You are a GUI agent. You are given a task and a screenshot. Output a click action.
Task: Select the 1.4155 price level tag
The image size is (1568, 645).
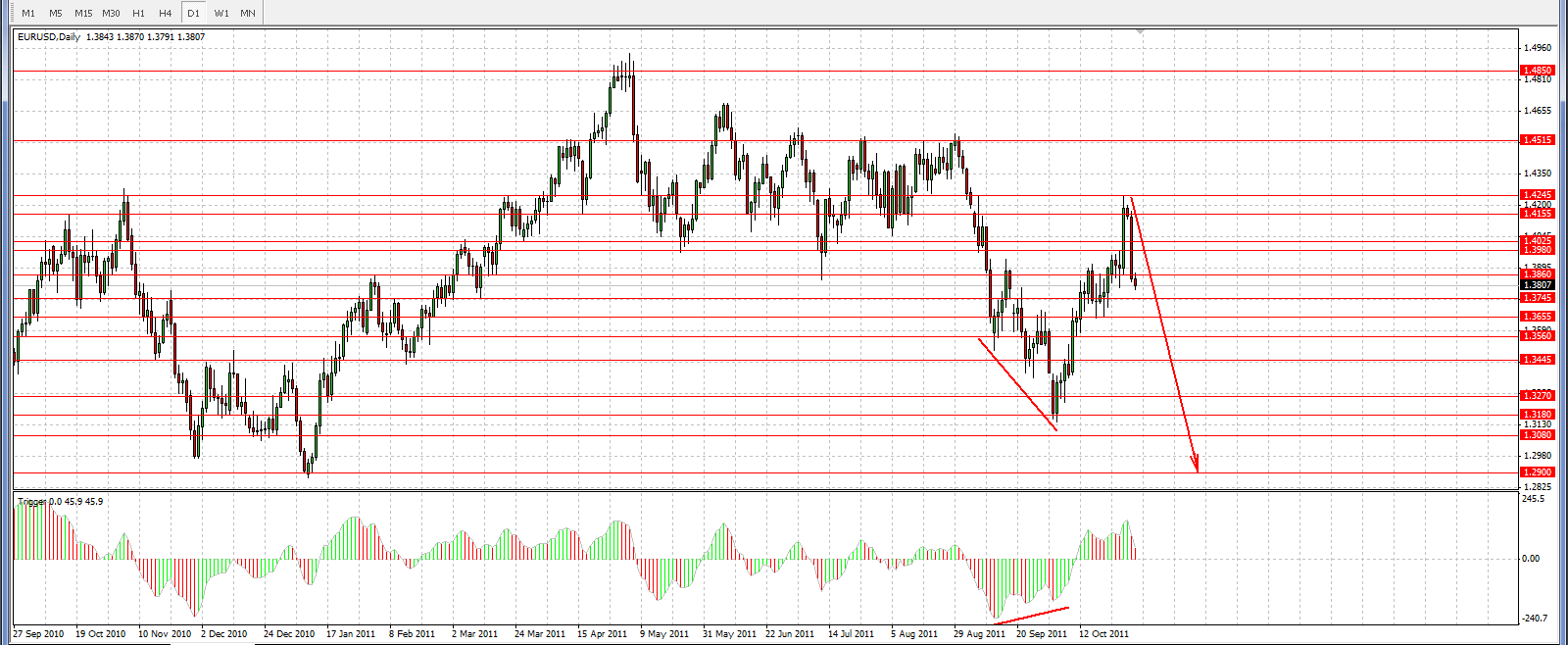tap(1538, 213)
